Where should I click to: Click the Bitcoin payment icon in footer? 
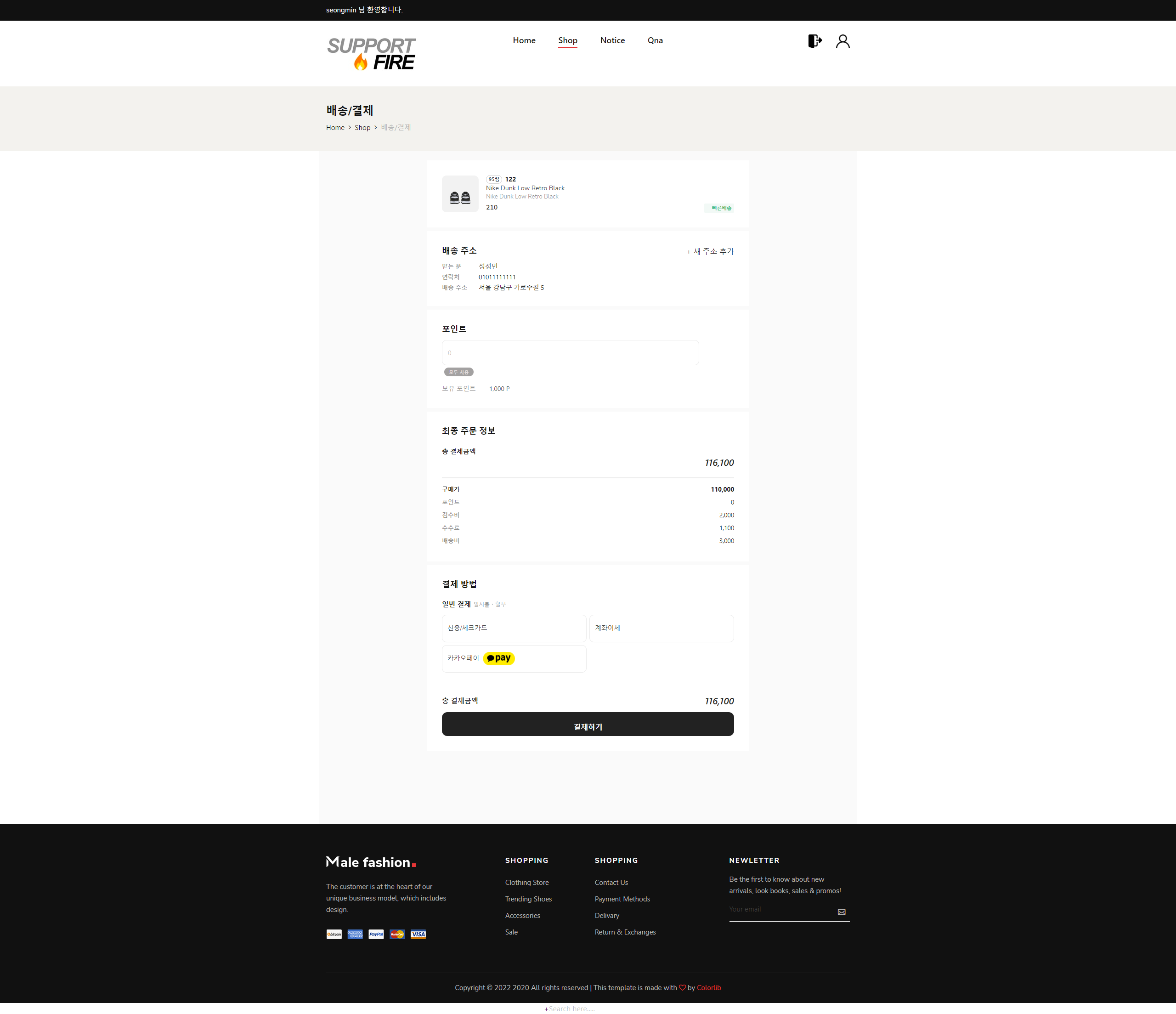coord(334,934)
